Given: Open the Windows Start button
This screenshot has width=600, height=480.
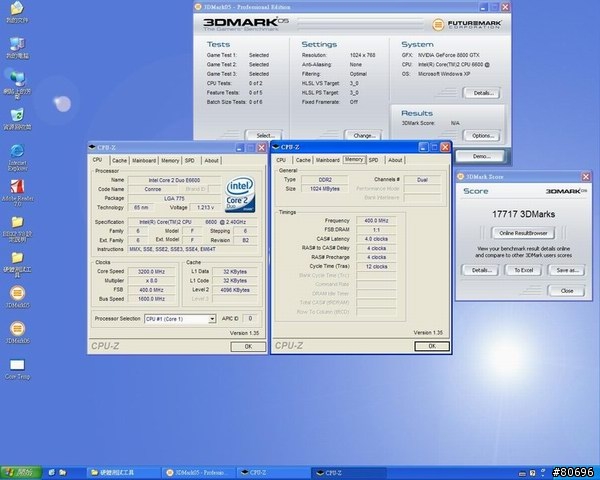Looking at the screenshot, I should pos(21,473).
